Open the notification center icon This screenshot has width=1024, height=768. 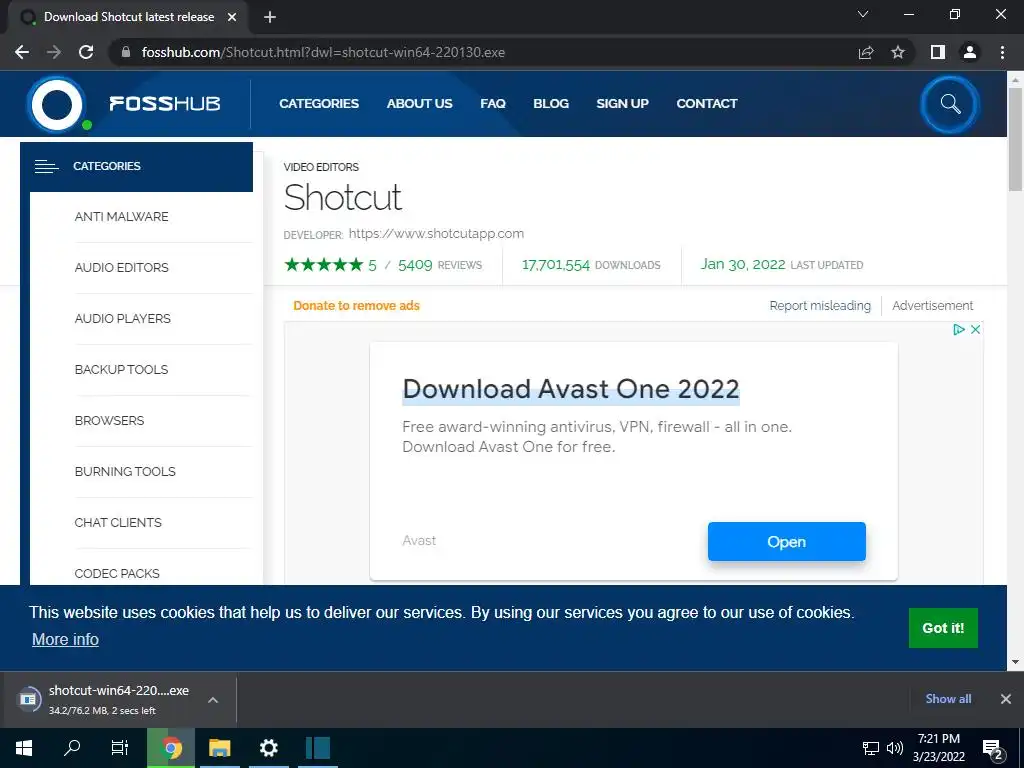point(993,748)
